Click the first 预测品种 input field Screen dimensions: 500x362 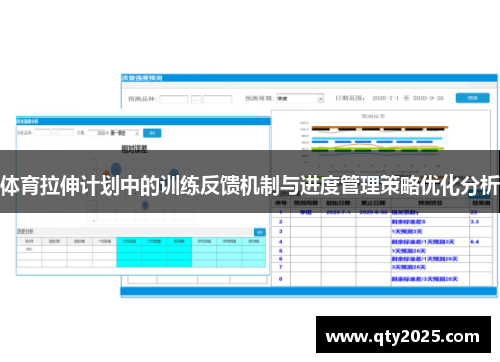click(x=174, y=99)
